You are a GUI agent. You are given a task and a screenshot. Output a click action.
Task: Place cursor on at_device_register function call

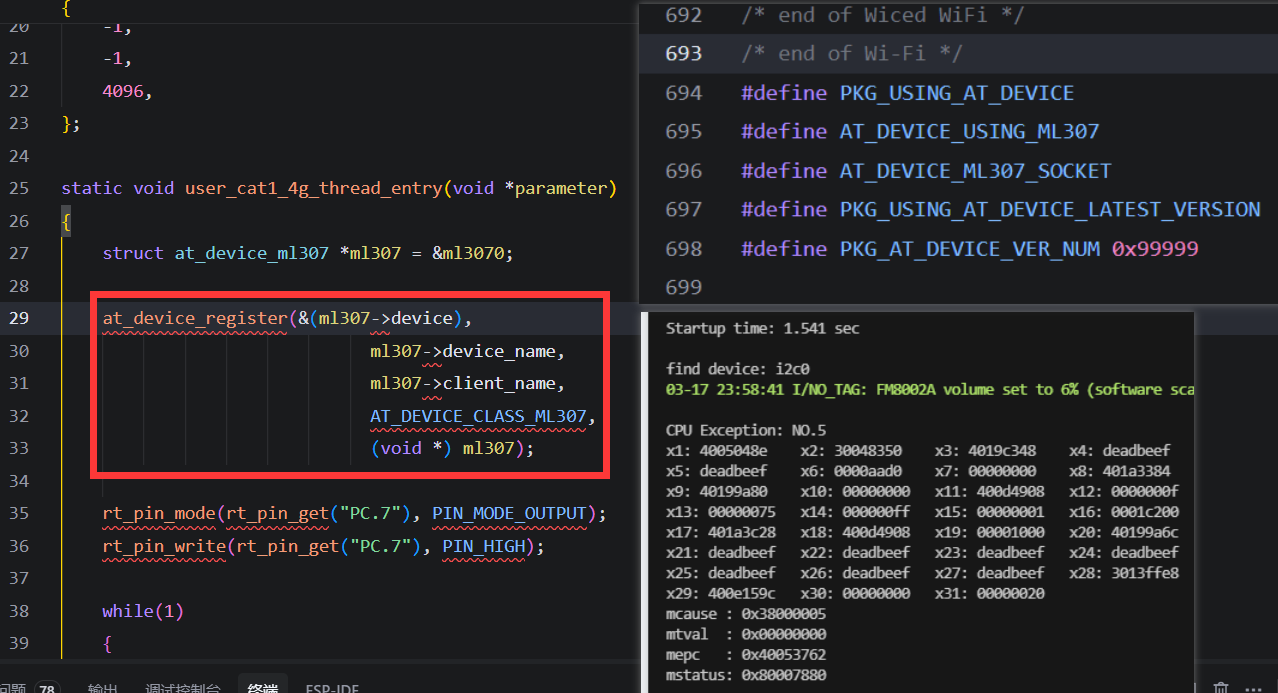tap(194, 318)
